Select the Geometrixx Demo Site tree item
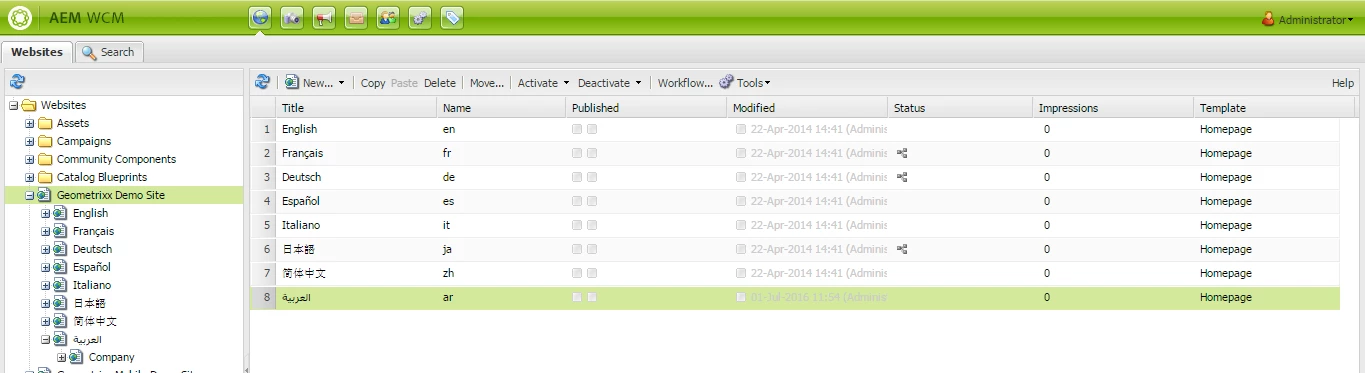This screenshot has height=373, width=1365. pos(110,195)
